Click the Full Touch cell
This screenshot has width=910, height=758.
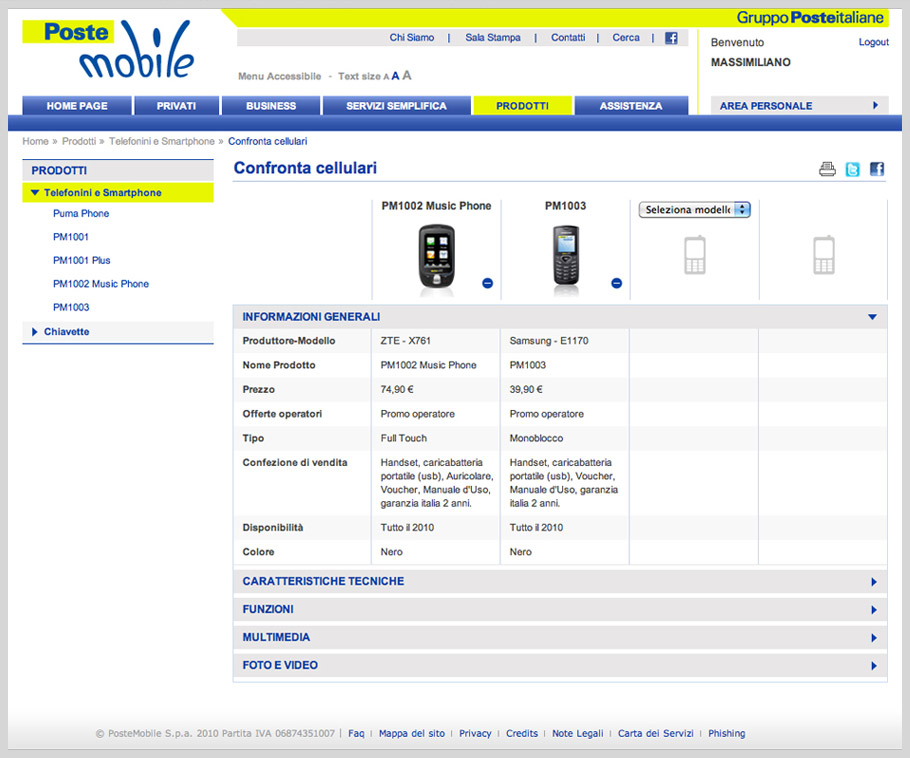pyautogui.click(x=436, y=438)
